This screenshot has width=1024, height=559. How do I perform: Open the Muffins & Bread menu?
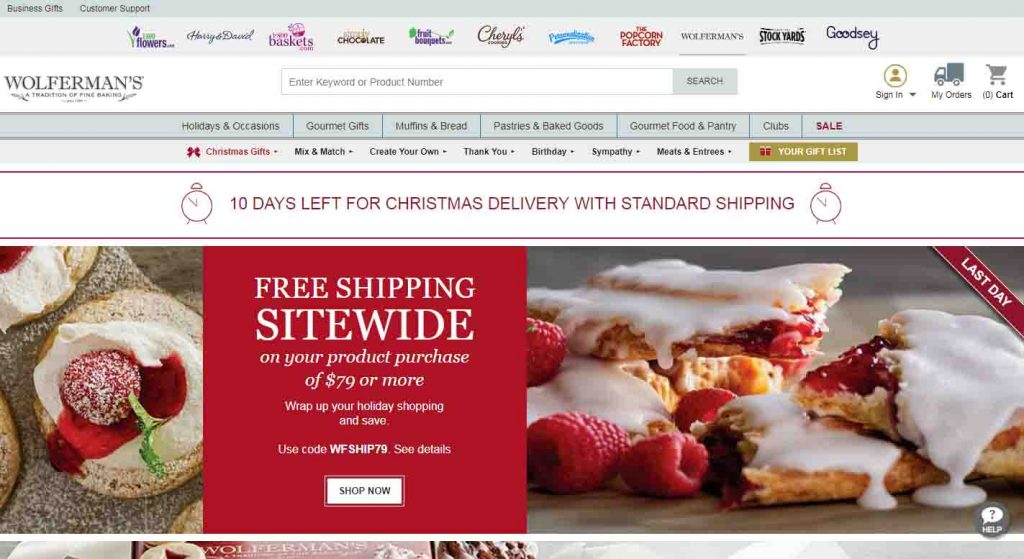point(431,126)
